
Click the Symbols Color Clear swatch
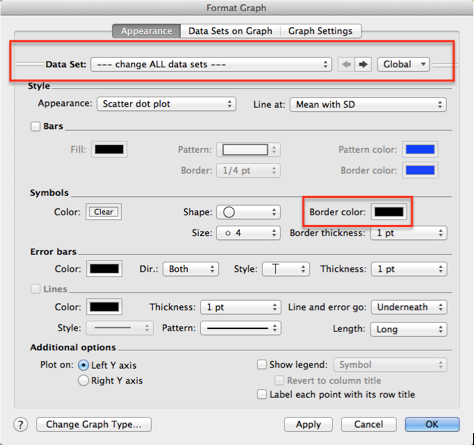104,212
